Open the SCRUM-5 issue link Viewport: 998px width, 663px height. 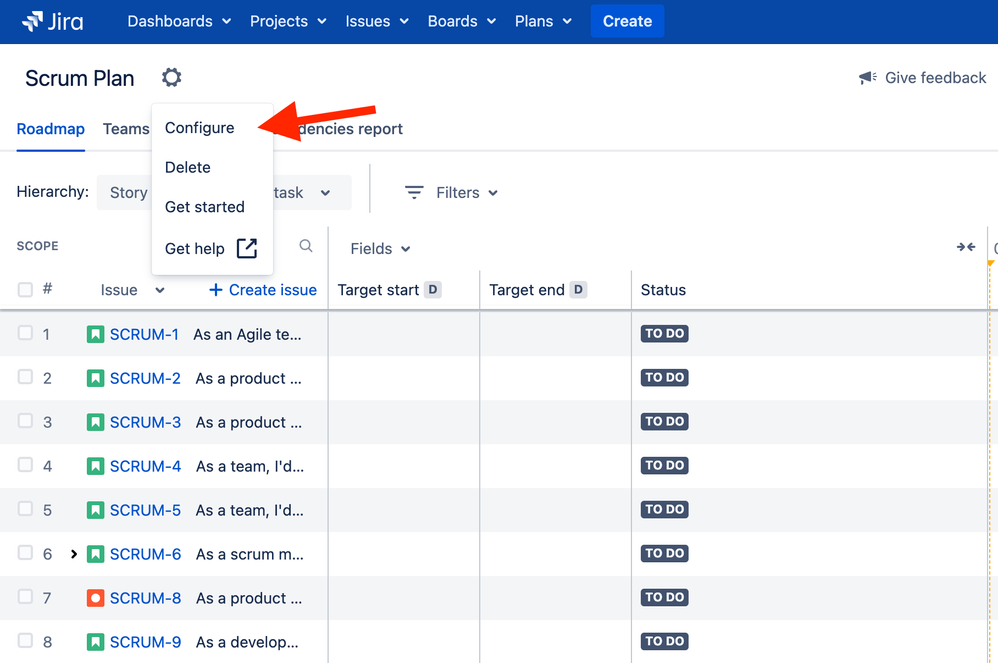point(145,510)
